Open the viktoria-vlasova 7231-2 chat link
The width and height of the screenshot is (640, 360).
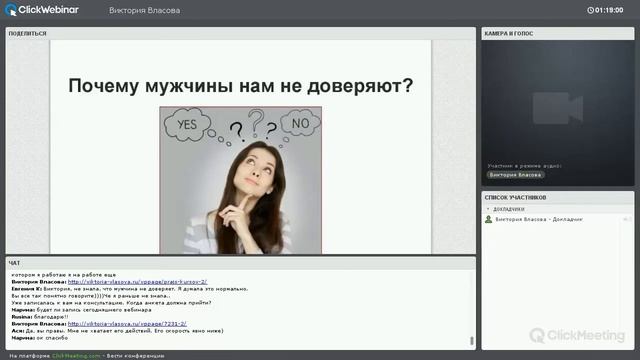click(127, 324)
